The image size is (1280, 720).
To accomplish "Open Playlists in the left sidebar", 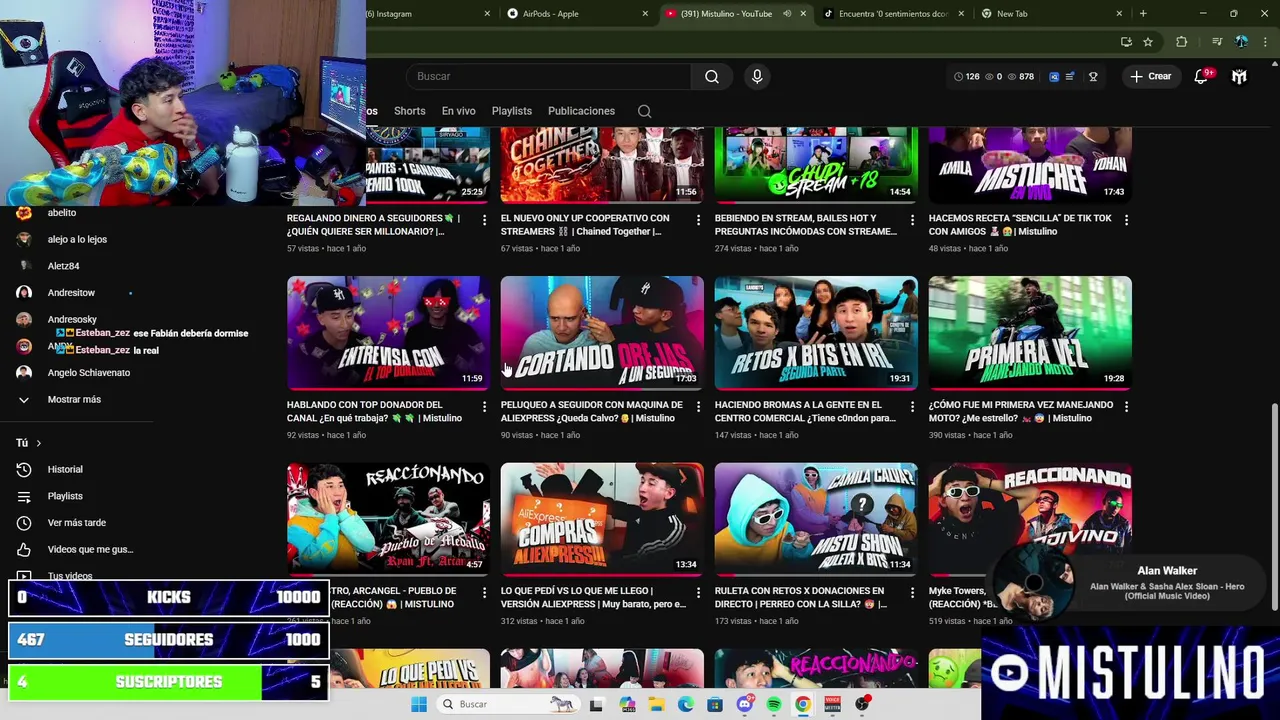I will (65, 496).
